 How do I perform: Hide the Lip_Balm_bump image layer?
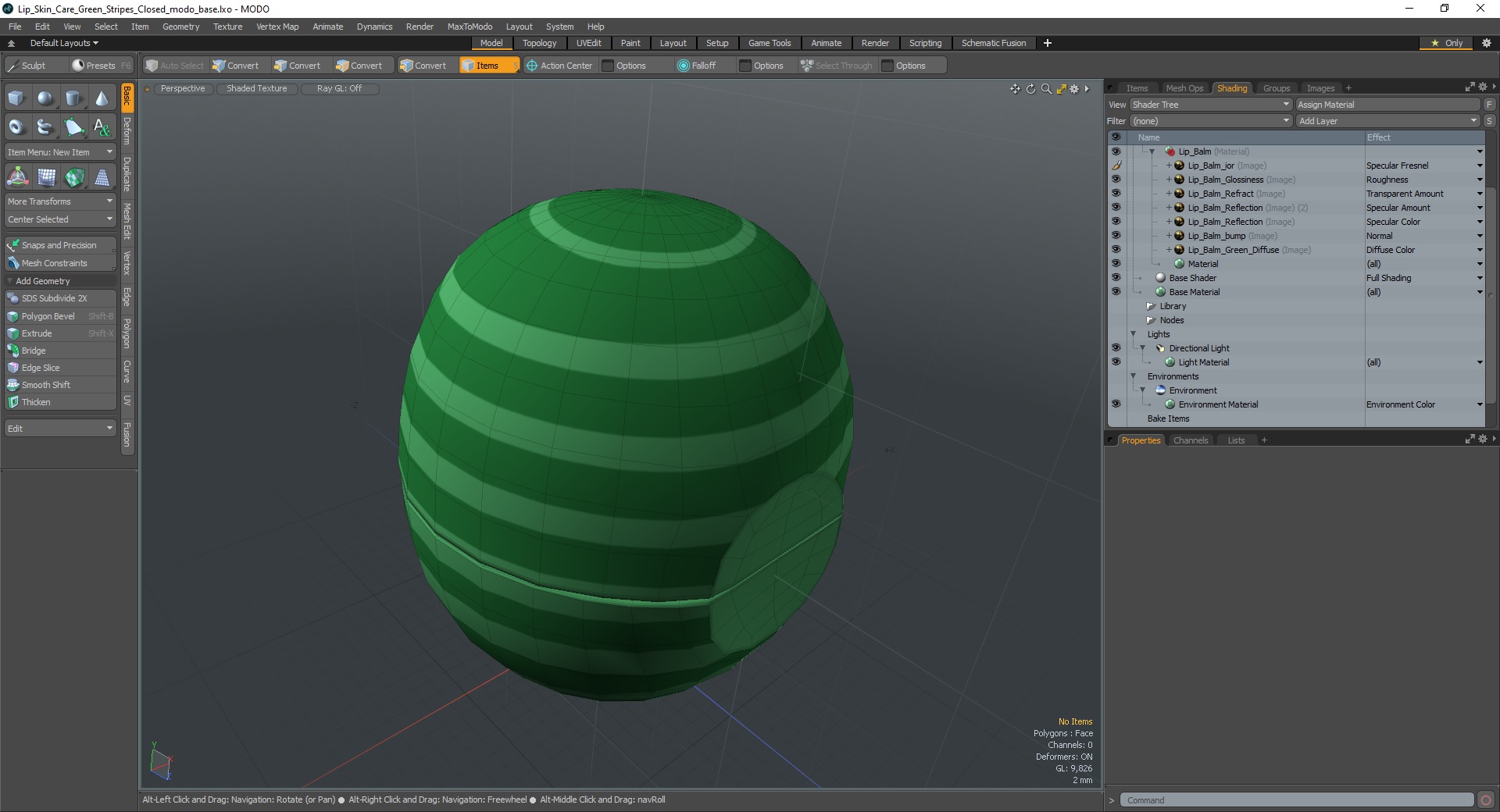tap(1116, 236)
